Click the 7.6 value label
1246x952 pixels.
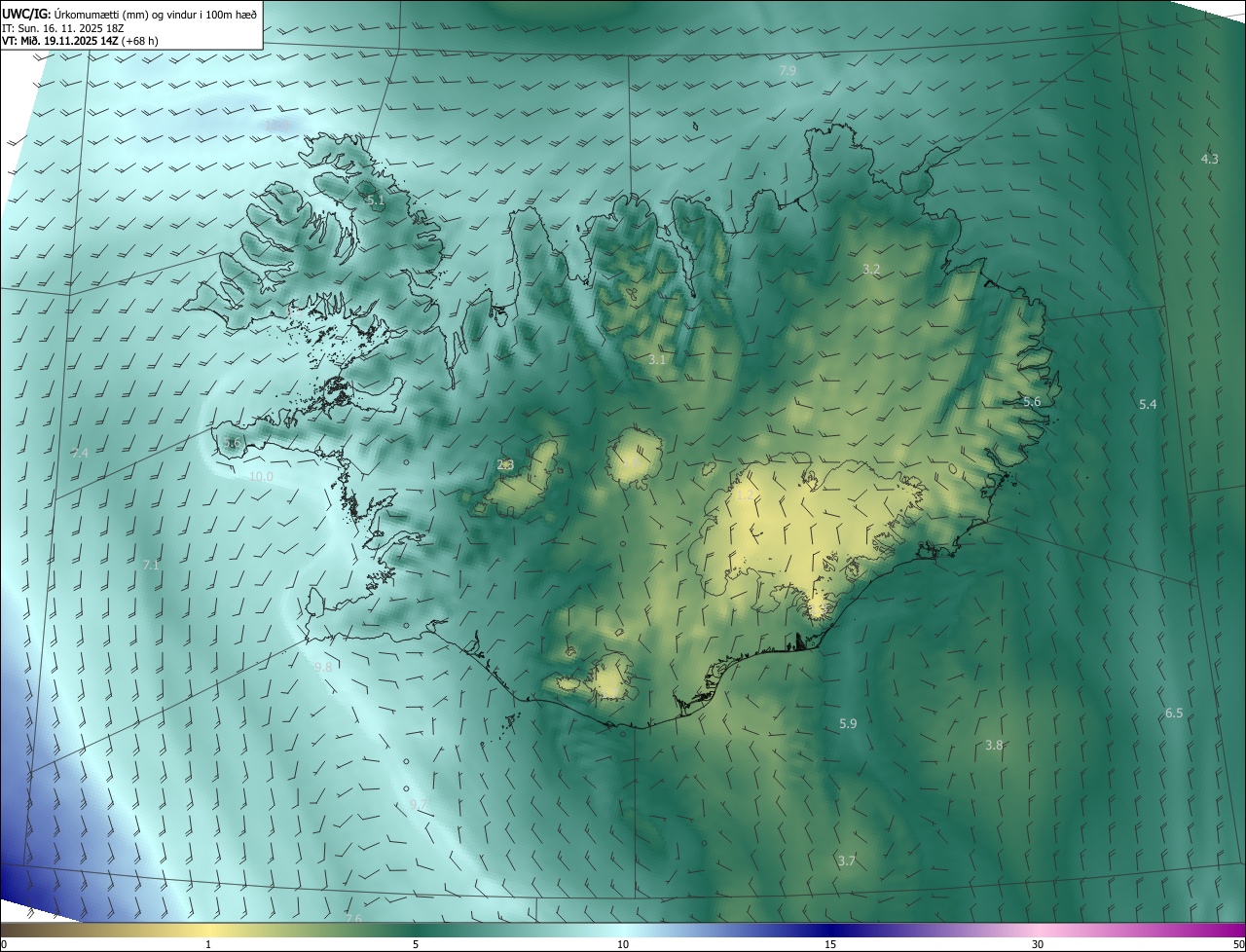click(x=353, y=918)
